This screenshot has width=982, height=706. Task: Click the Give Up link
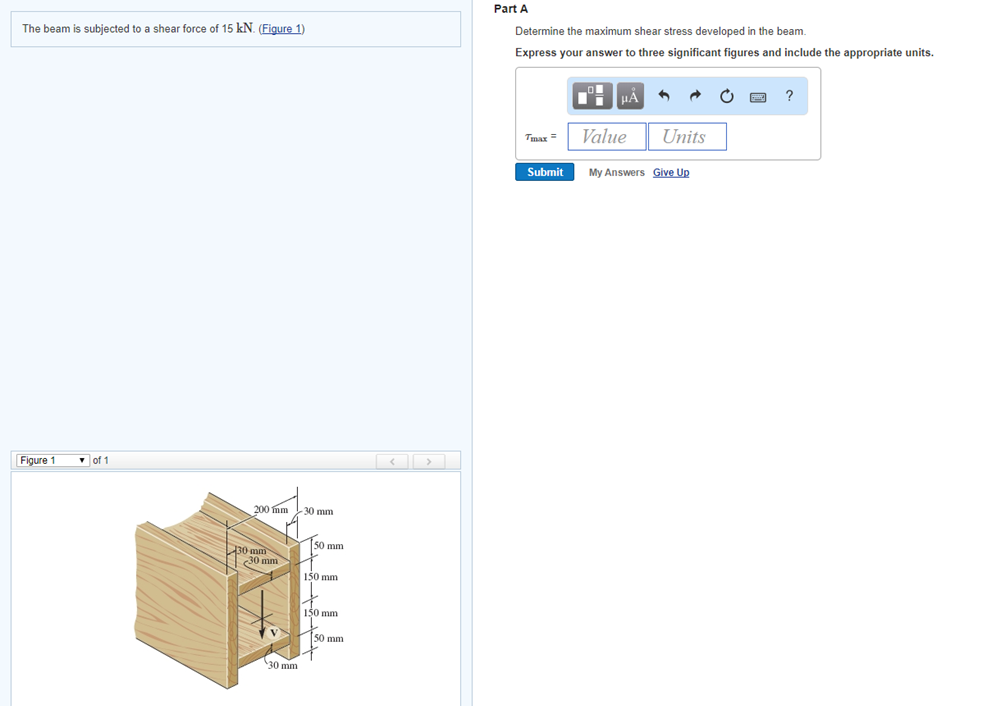[671, 172]
